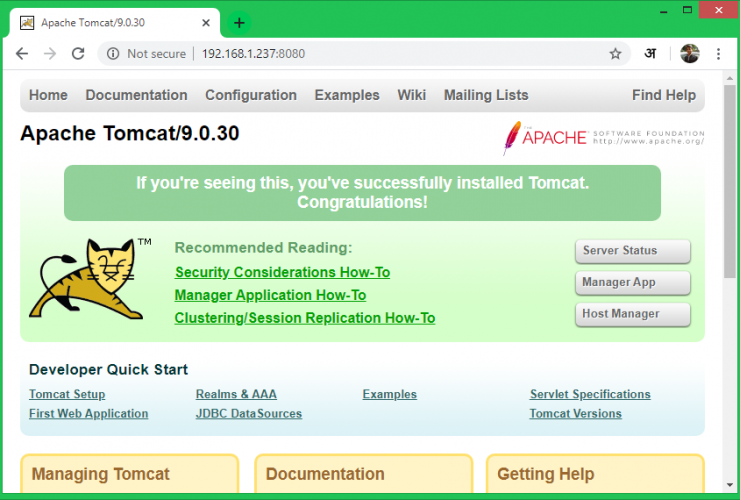
Task: Reload the page with refresh icon
Action: tap(78, 54)
